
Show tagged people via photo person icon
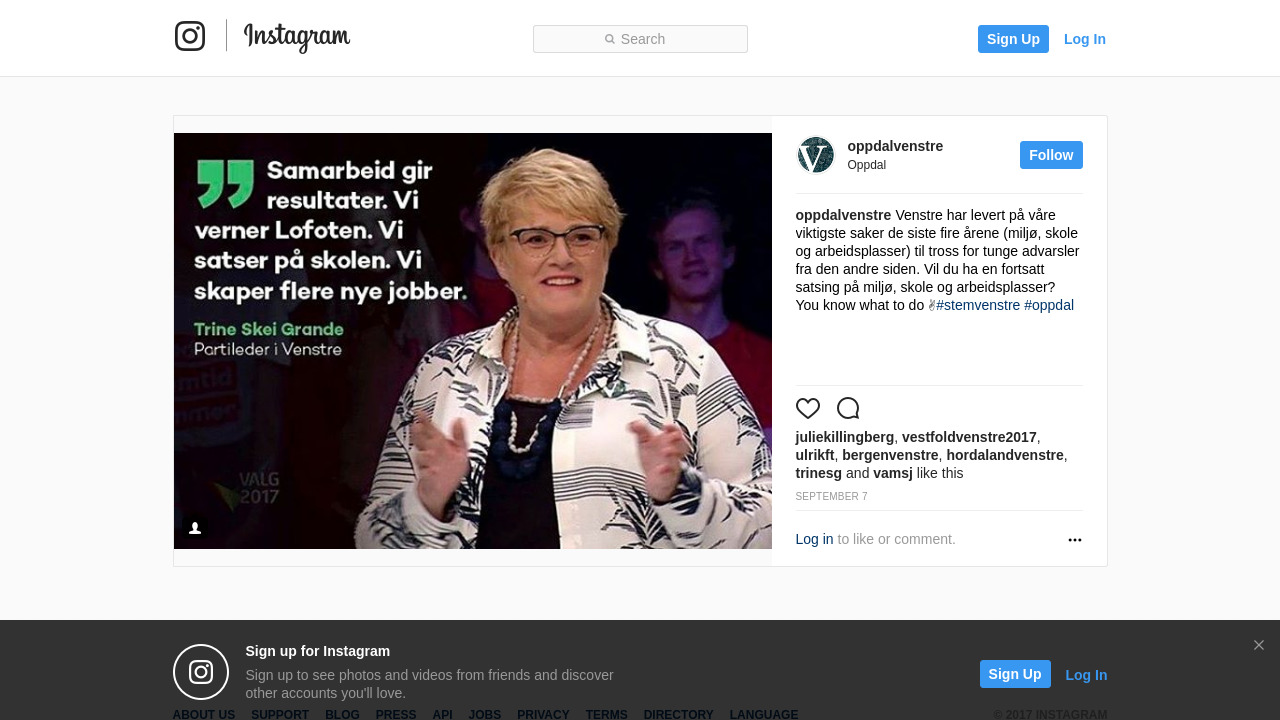(x=195, y=528)
